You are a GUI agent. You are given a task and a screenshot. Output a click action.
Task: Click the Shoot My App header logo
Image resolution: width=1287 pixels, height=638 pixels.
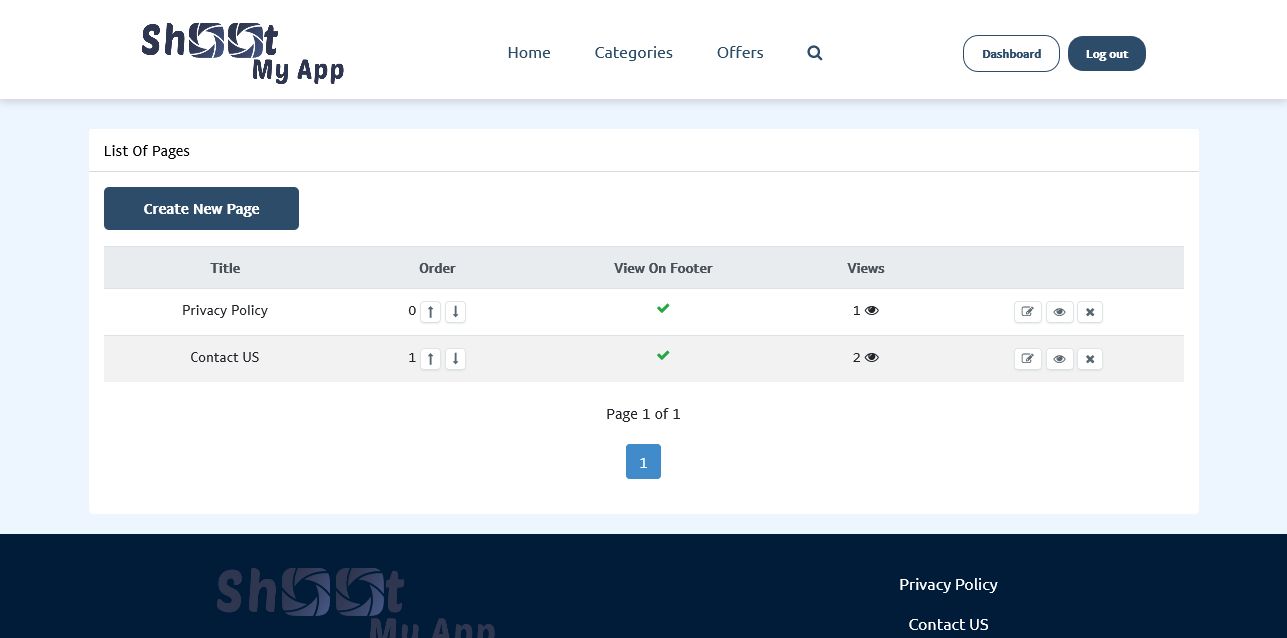tap(243, 53)
